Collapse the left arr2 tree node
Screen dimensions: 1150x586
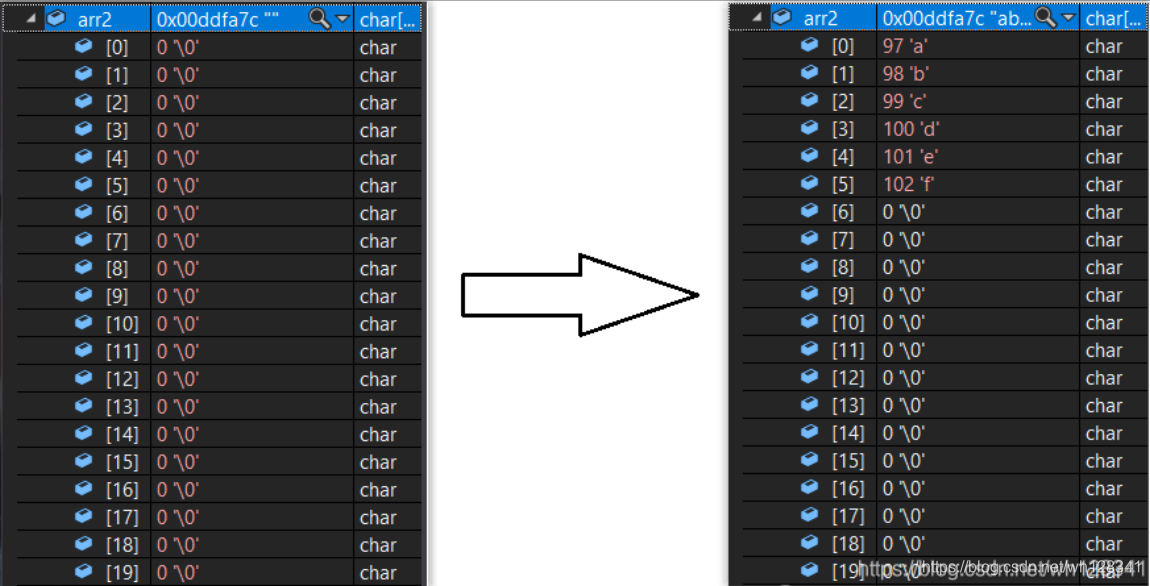click(x=31, y=19)
